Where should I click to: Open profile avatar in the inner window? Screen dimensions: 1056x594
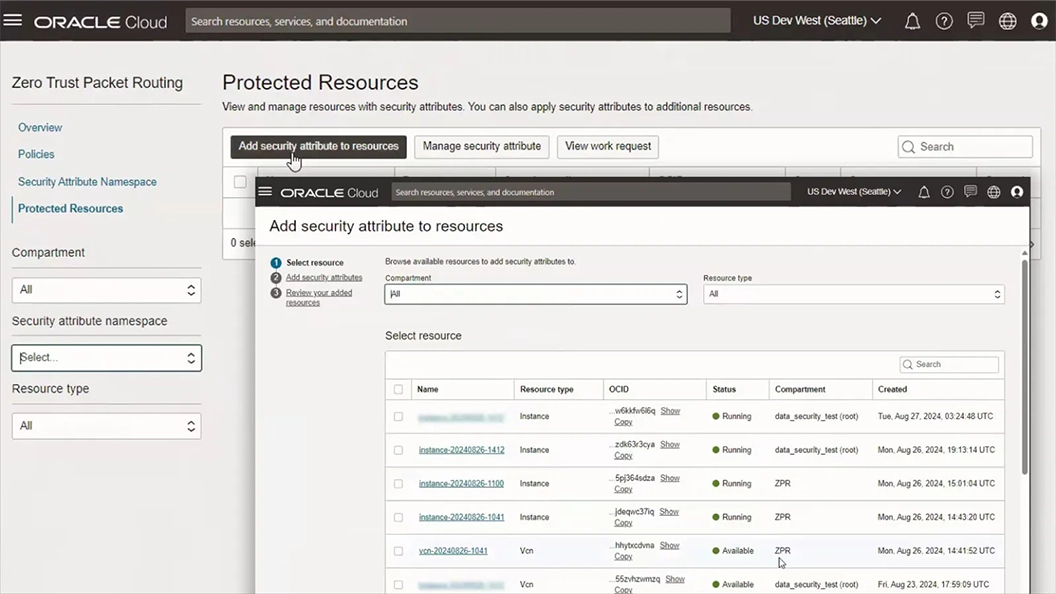coord(1017,192)
